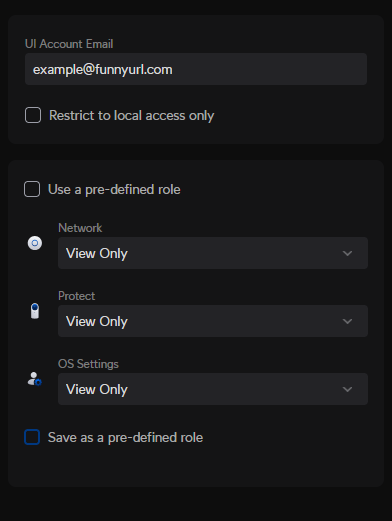Check the Use a pre-defined role box

pyautogui.click(x=32, y=189)
